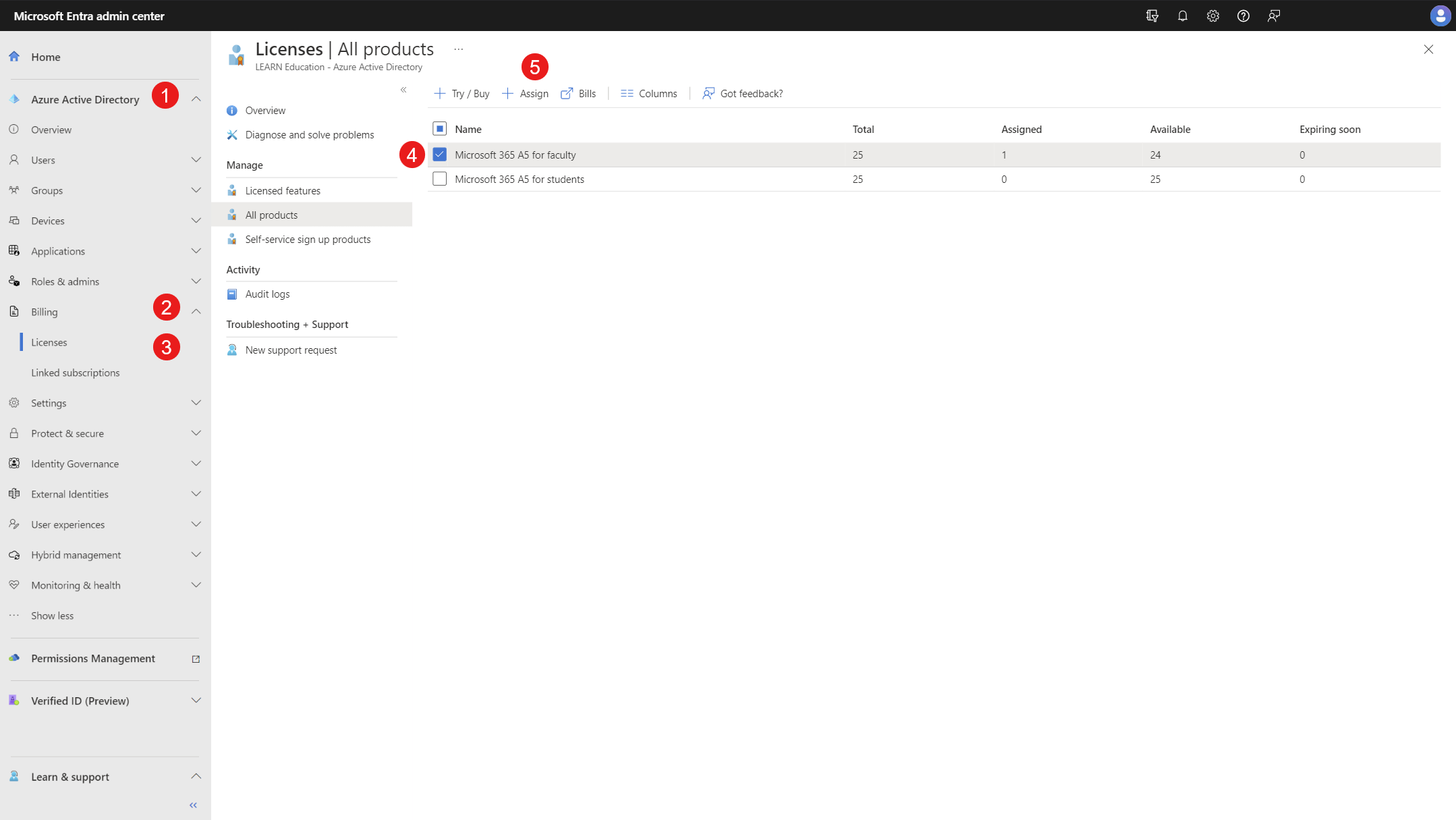Toggle the select all header checkbox
Viewport: 1456px width, 820px height.
point(439,129)
